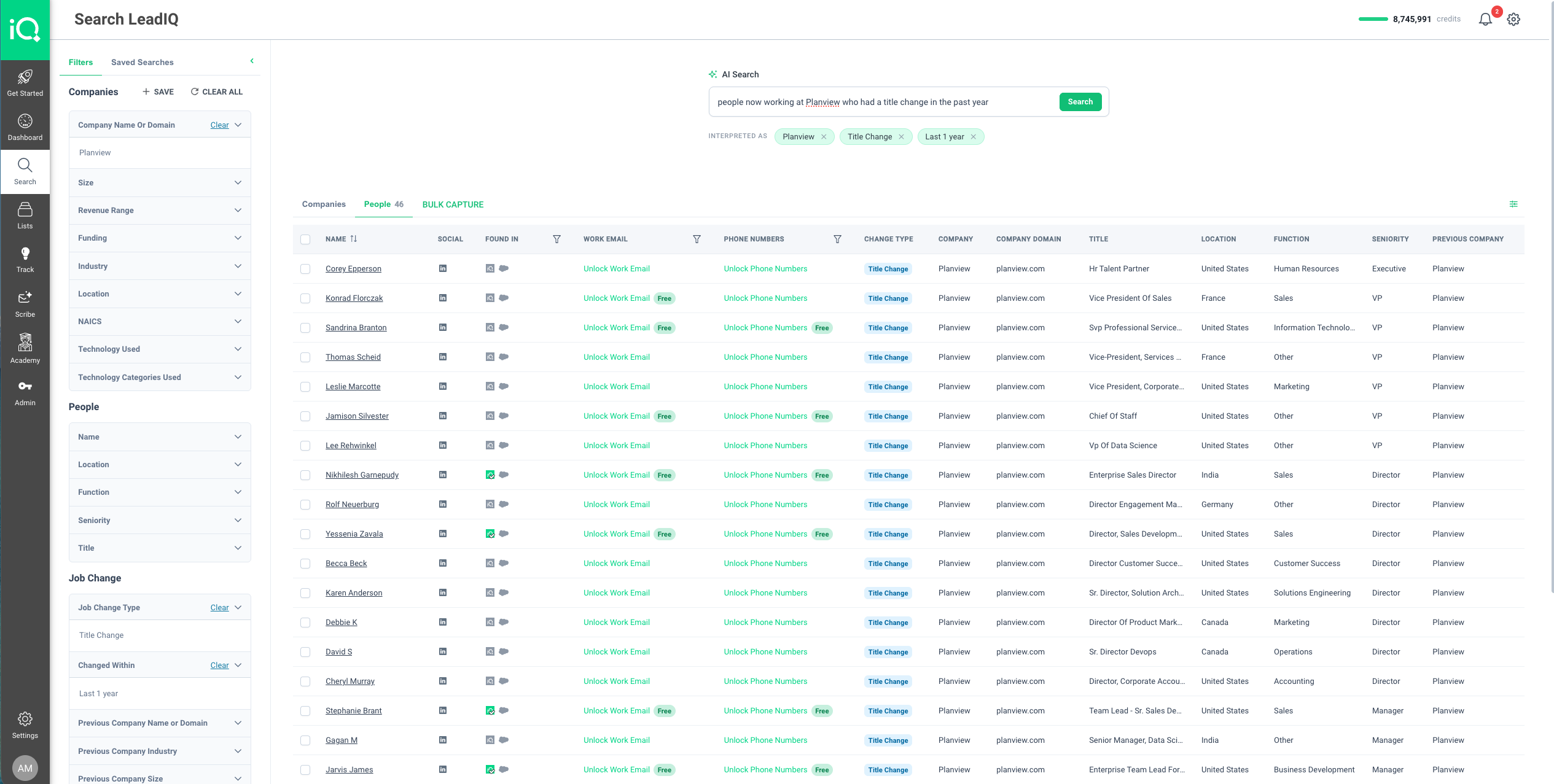This screenshot has height=784, width=1554.
Task: Run the AI Search button
Action: tap(1080, 102)
